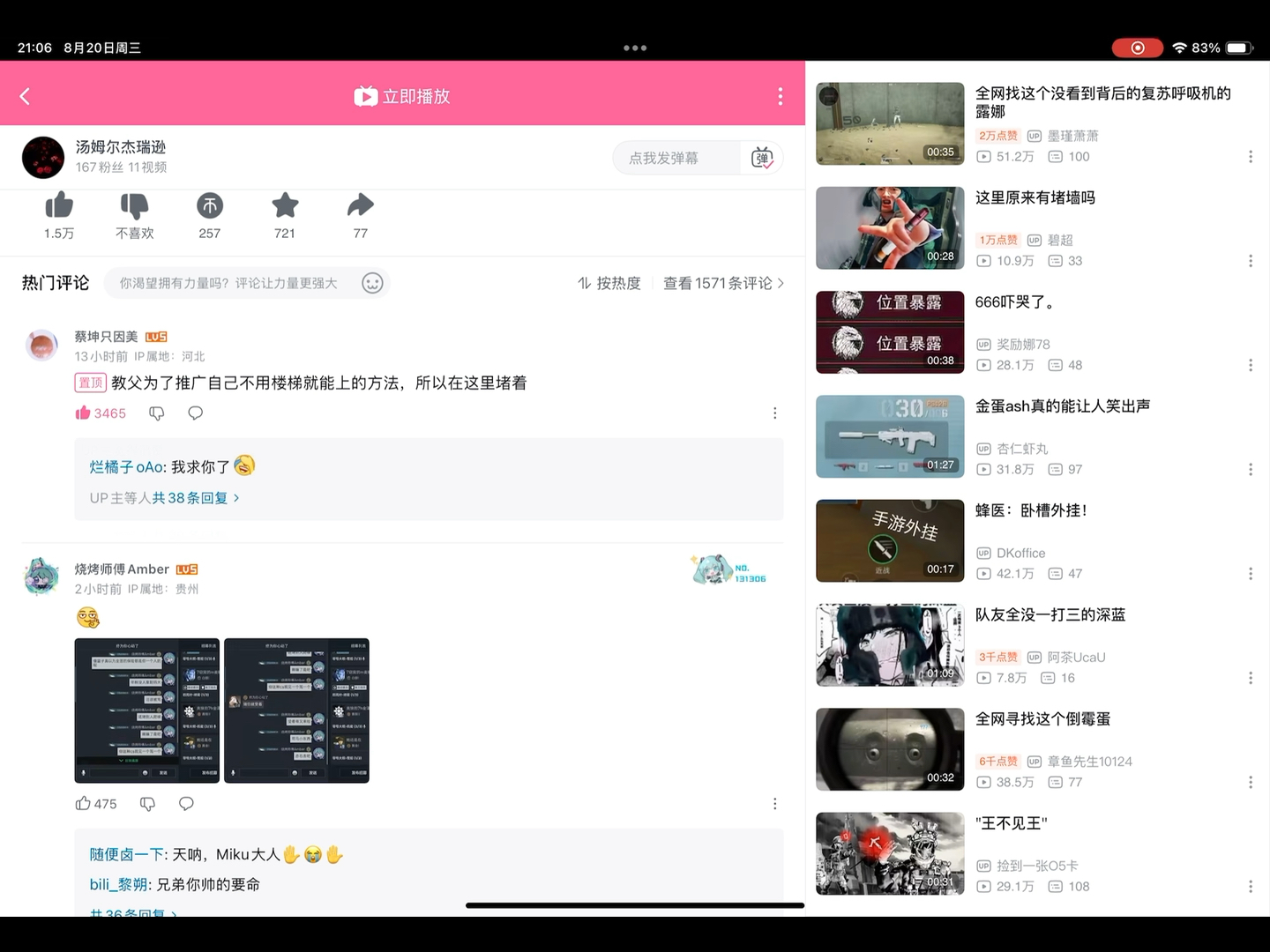Open video titled 全网寻找这个倒霉蛋
The height and width of the screenshot is (952, 1270).
tap(1042, 719)
